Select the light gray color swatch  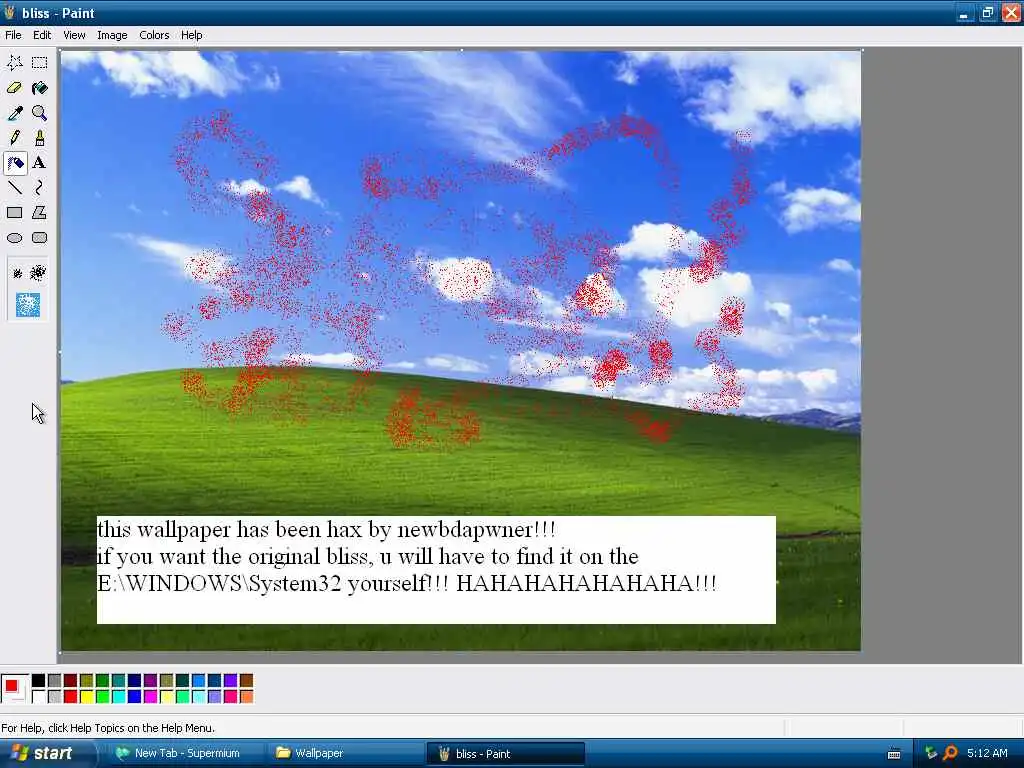(54, 697)
